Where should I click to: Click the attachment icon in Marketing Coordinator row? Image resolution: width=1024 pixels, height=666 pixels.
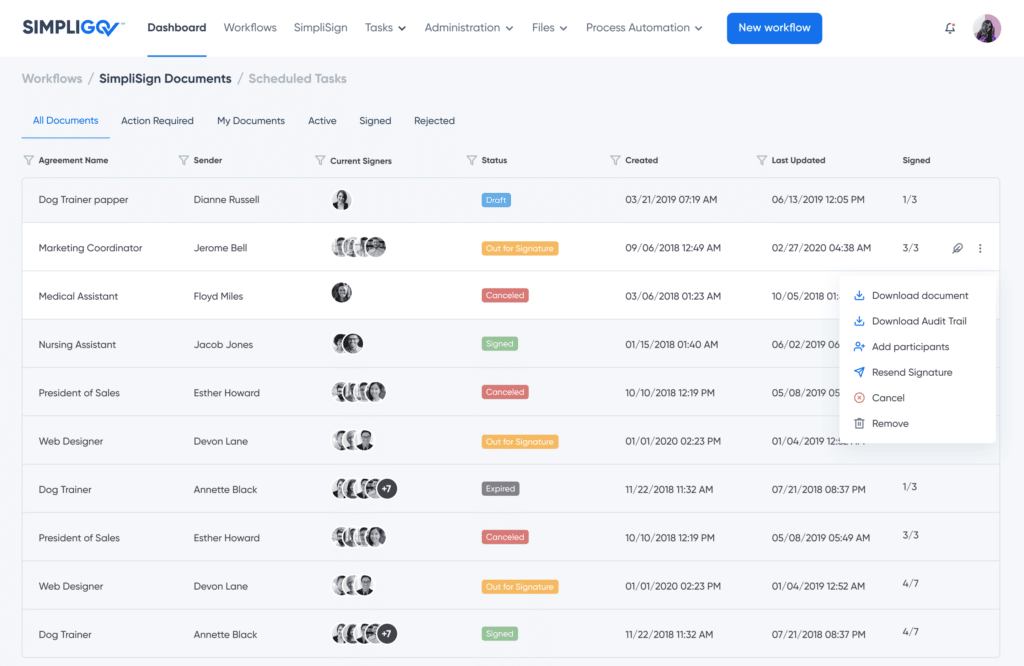click(957, 248)
